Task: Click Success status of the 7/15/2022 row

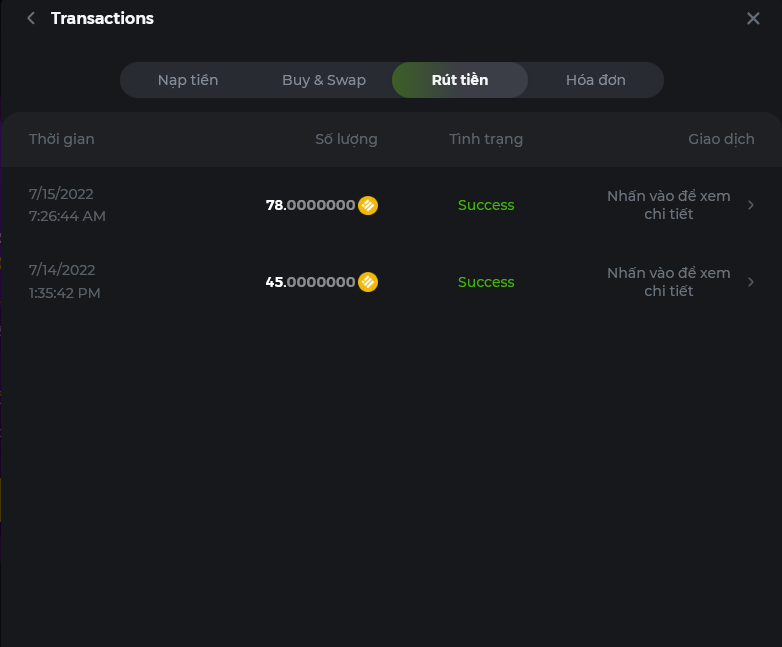Action: pos(486,205)
